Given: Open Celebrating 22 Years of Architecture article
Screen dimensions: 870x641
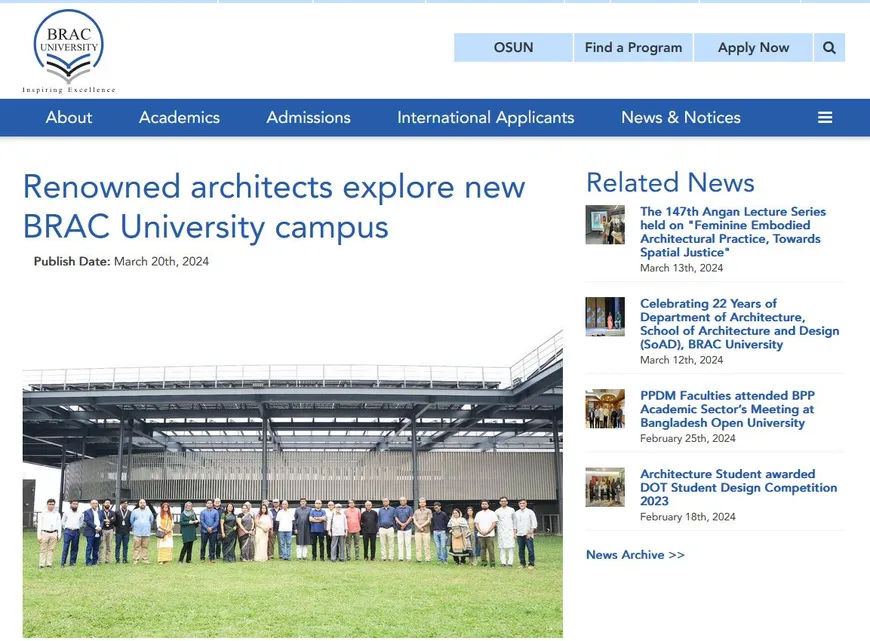Looking at the screenshot, I should point(739,324).
